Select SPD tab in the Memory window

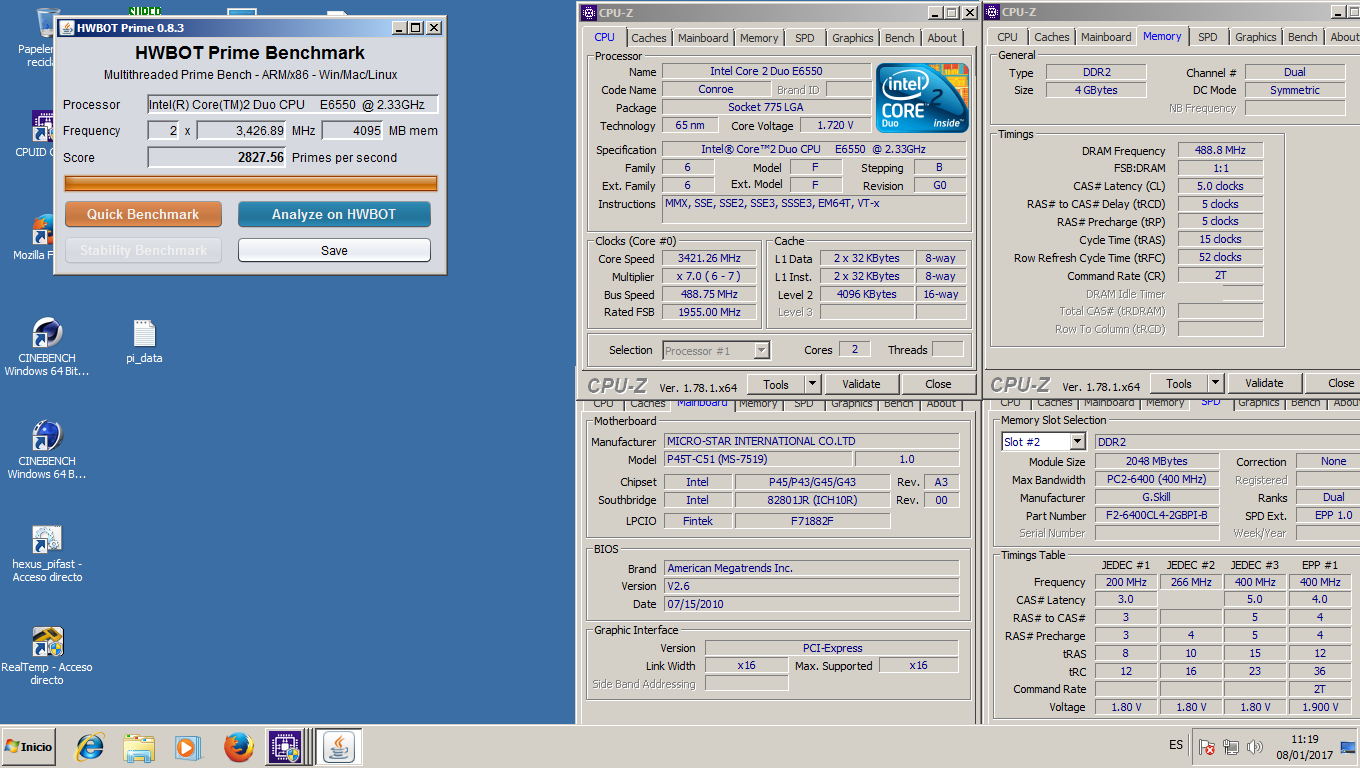[x=1208, y=37]
